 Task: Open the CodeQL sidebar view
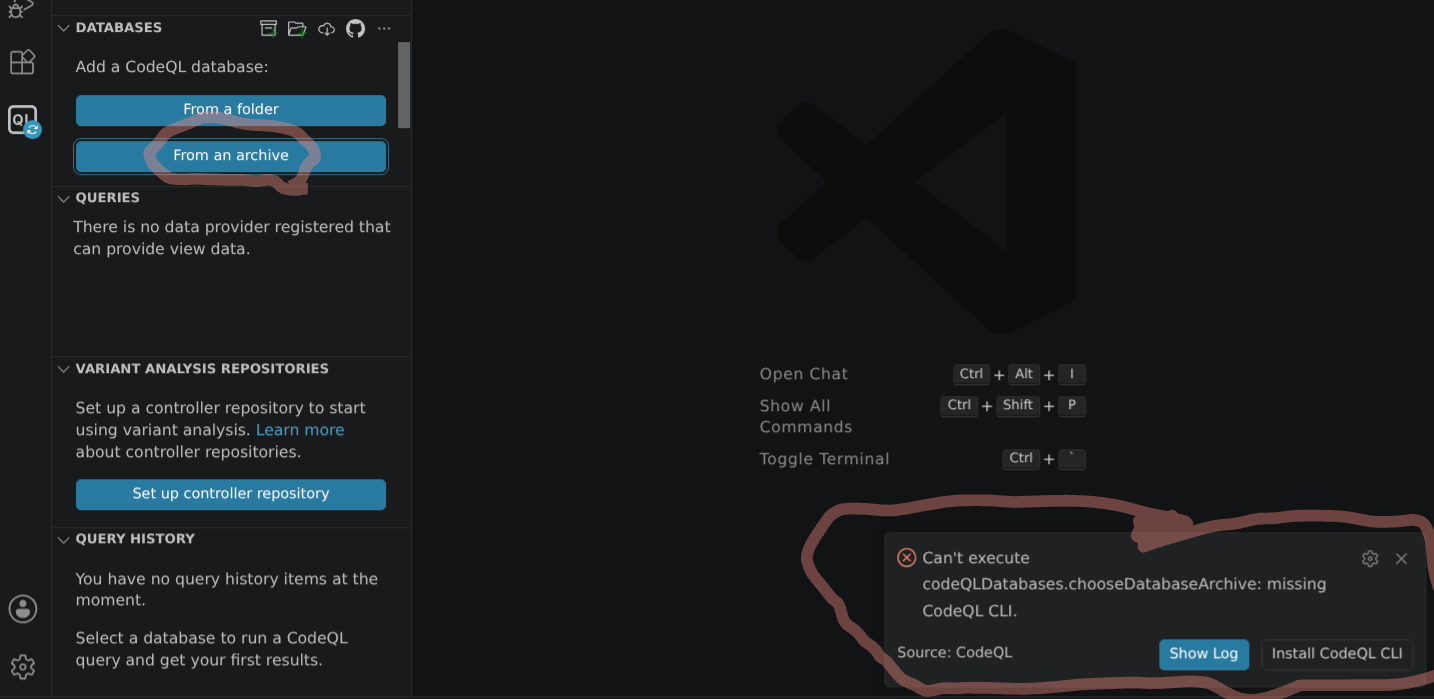pos(22,121)
